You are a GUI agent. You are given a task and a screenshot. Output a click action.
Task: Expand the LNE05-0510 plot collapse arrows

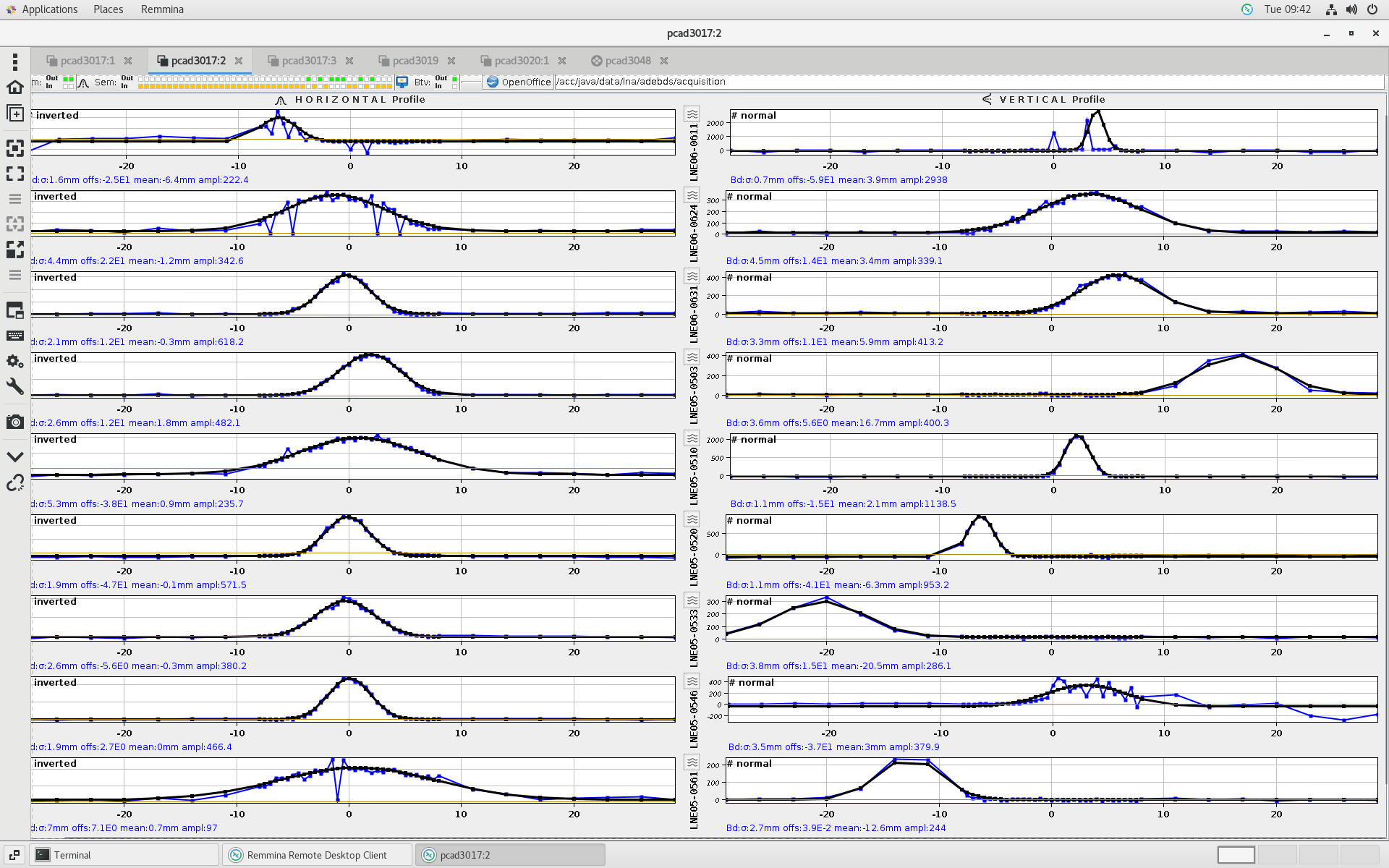coord(692,438)
